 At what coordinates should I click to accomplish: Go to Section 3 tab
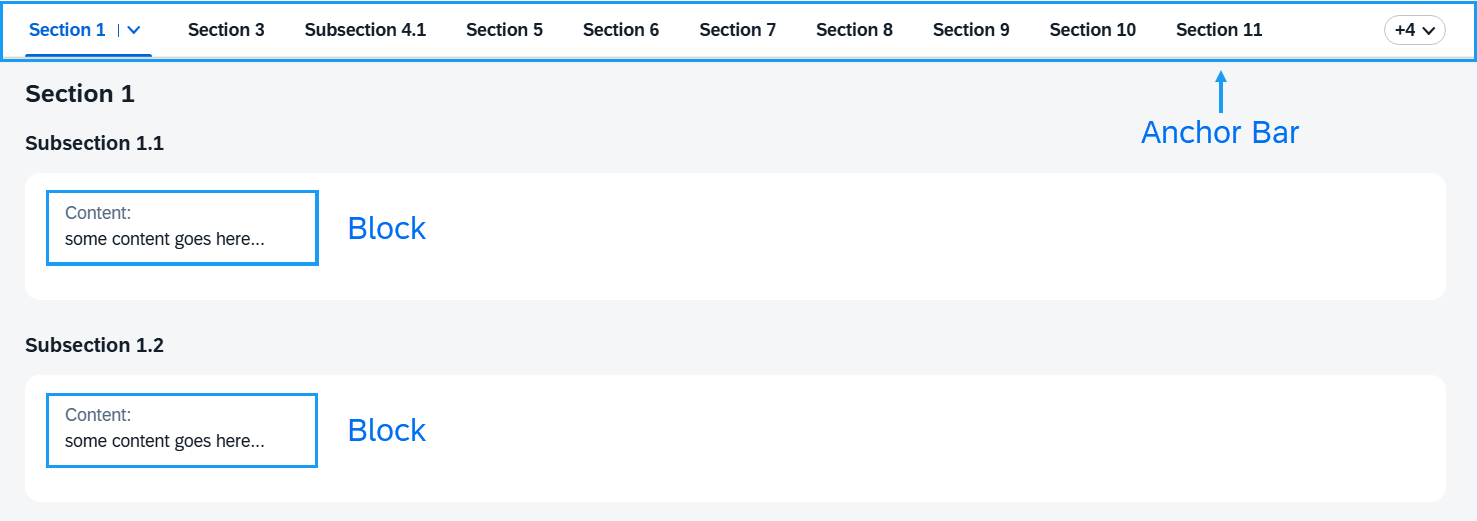click(x=226, y=30)
